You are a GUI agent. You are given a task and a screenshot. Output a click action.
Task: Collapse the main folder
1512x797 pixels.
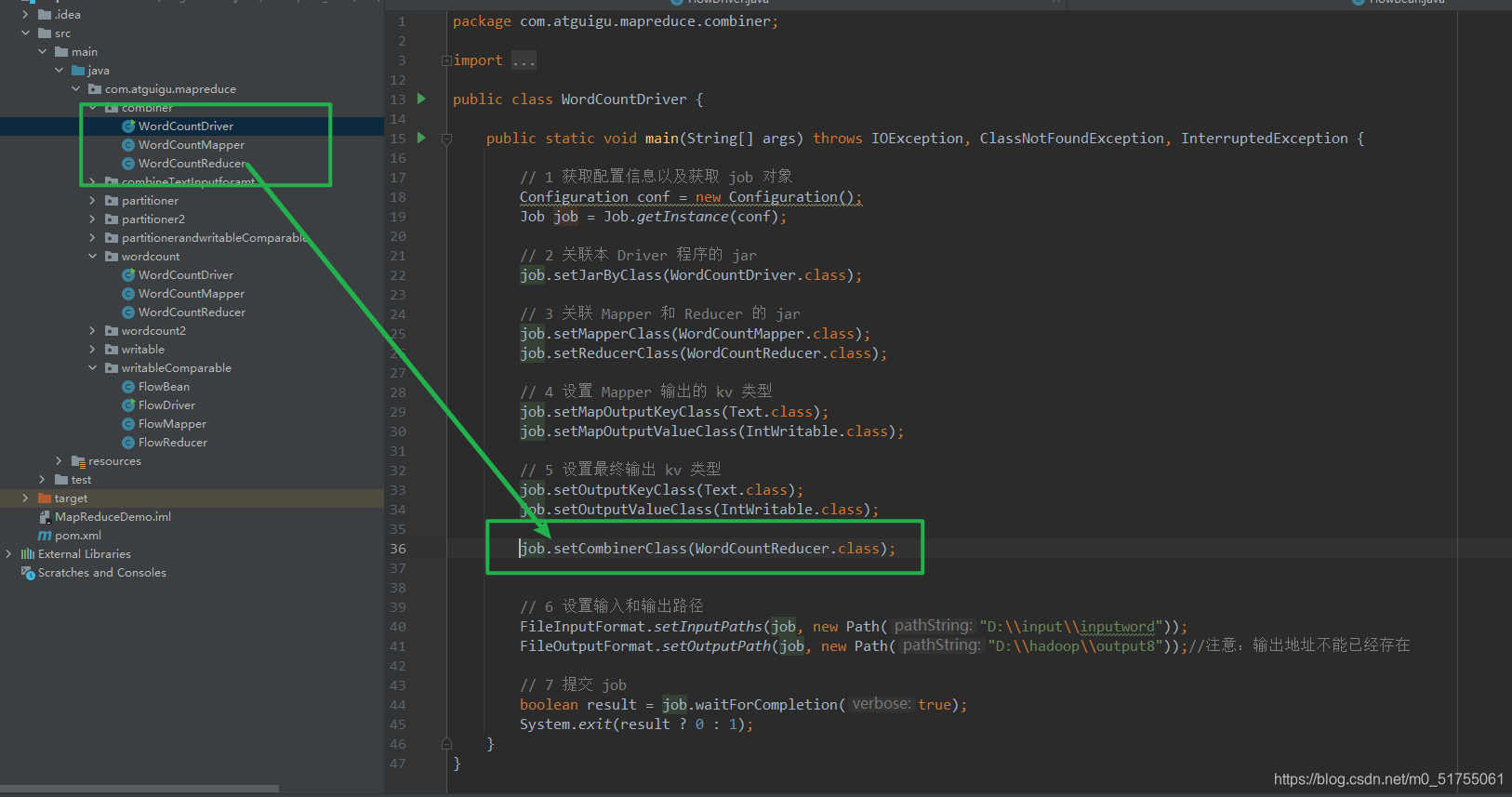(42, 52)
